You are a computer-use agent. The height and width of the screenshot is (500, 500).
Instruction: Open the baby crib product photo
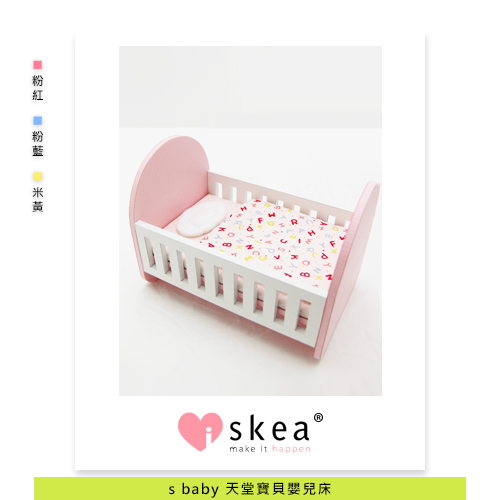[250, 221]
